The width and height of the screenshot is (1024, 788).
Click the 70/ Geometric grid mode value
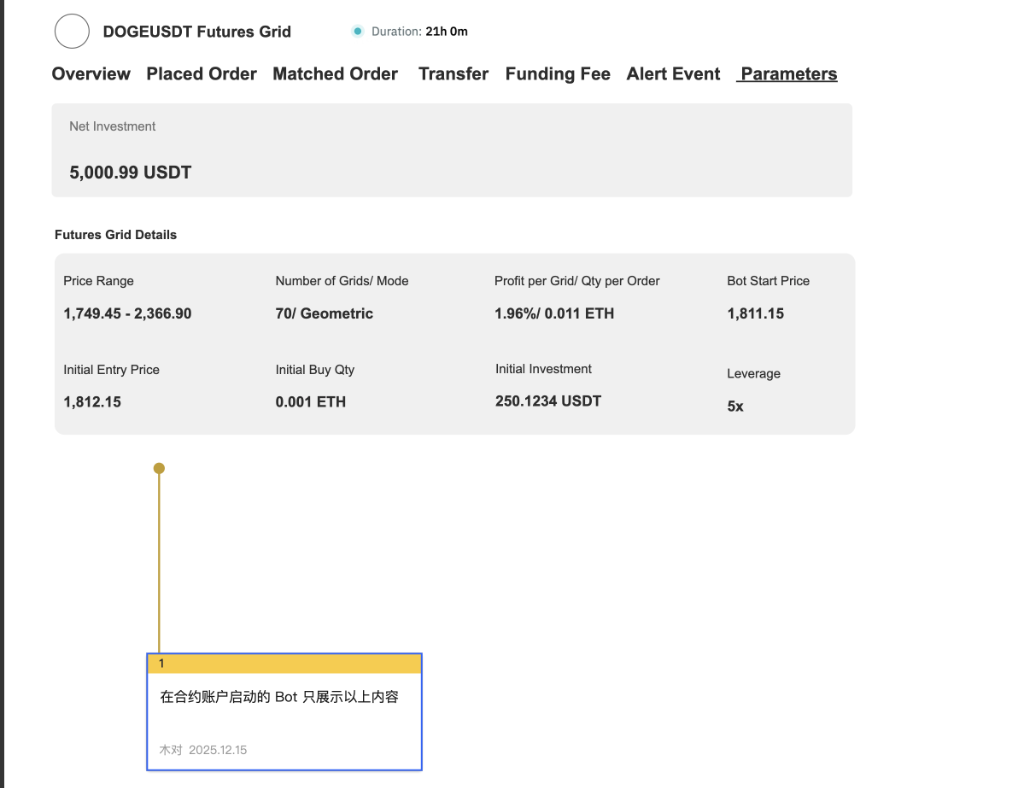tap(324, 314)
